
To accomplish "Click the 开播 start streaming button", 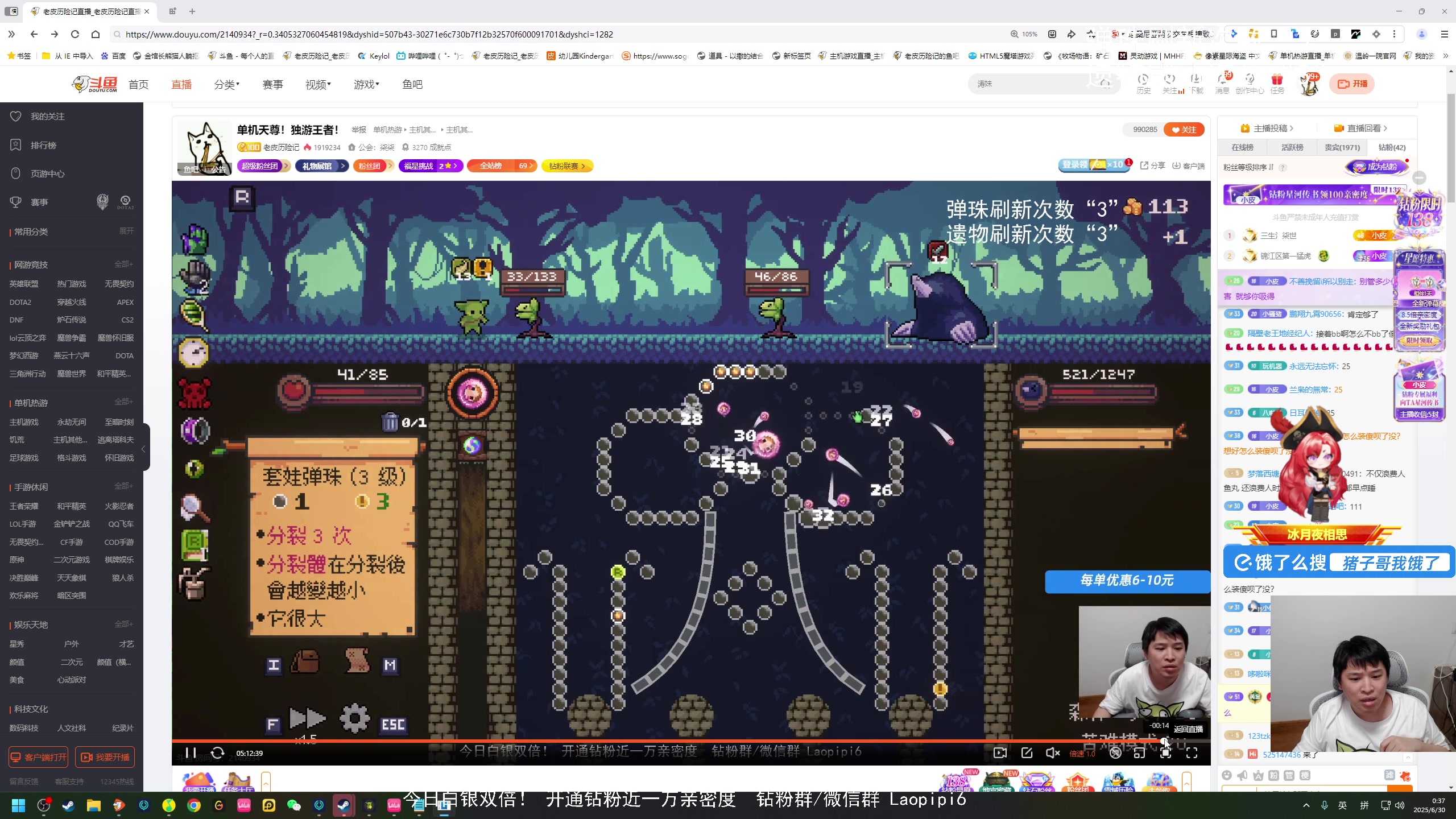I will pos(1352,84).
